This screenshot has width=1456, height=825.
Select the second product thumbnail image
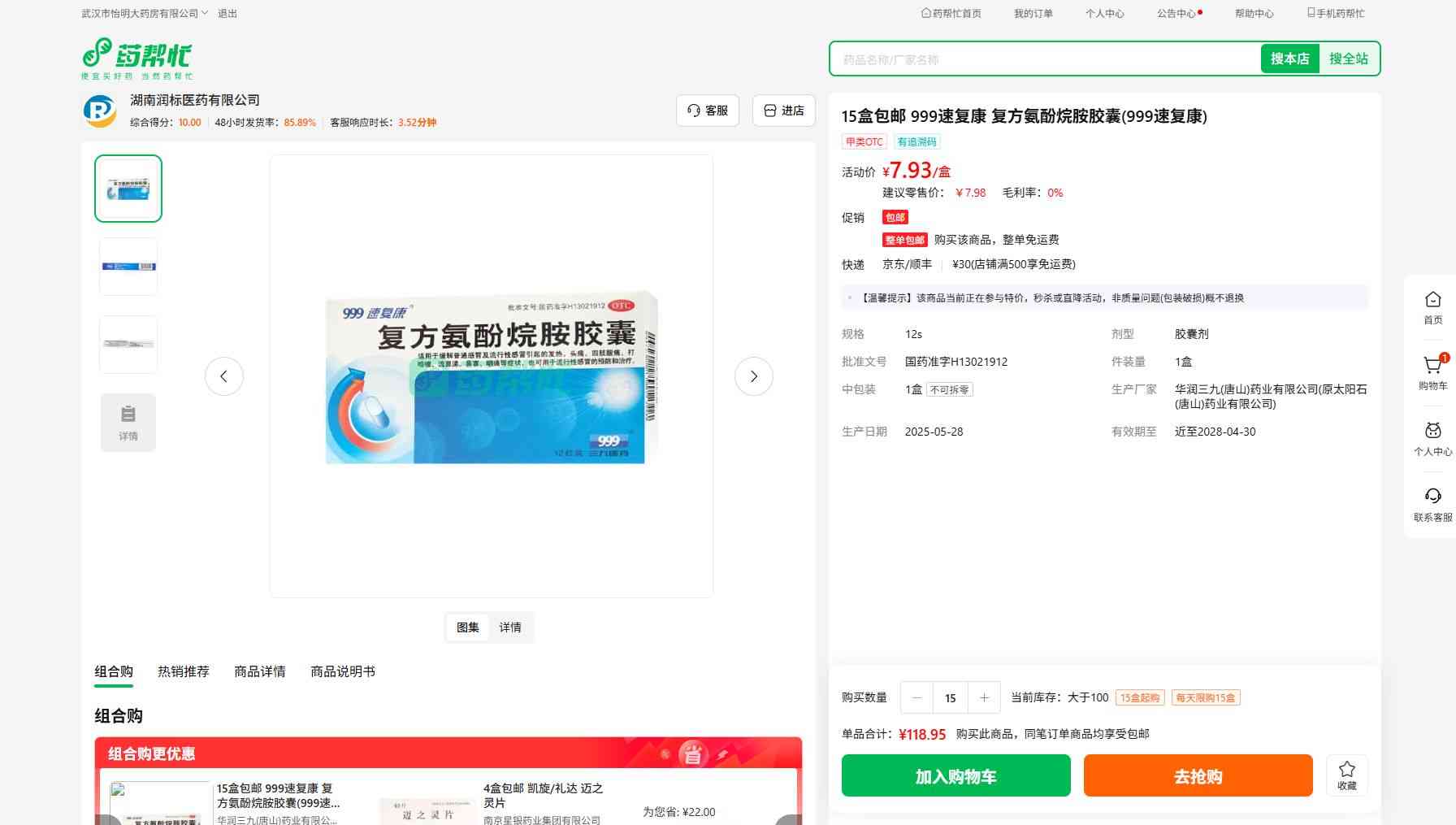tap(128, 267)
